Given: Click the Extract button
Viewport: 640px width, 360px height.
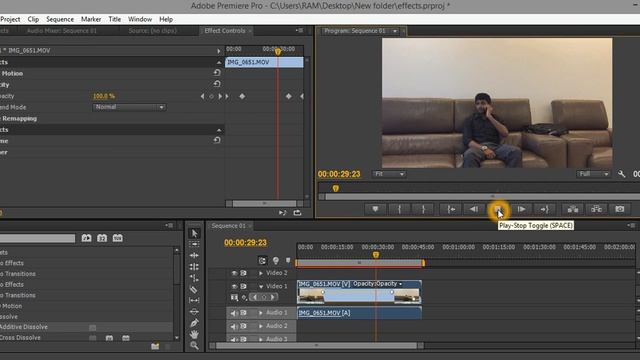Looking at the screenshot, I should 596,209.
